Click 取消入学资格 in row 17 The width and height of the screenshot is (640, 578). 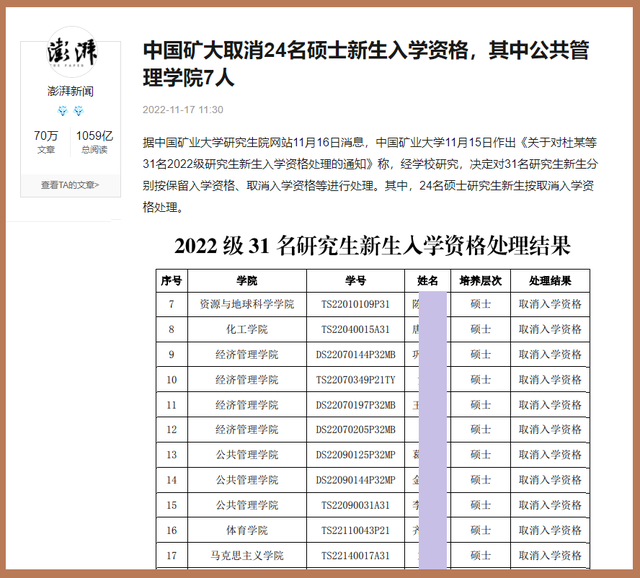(x=550, y=556)
